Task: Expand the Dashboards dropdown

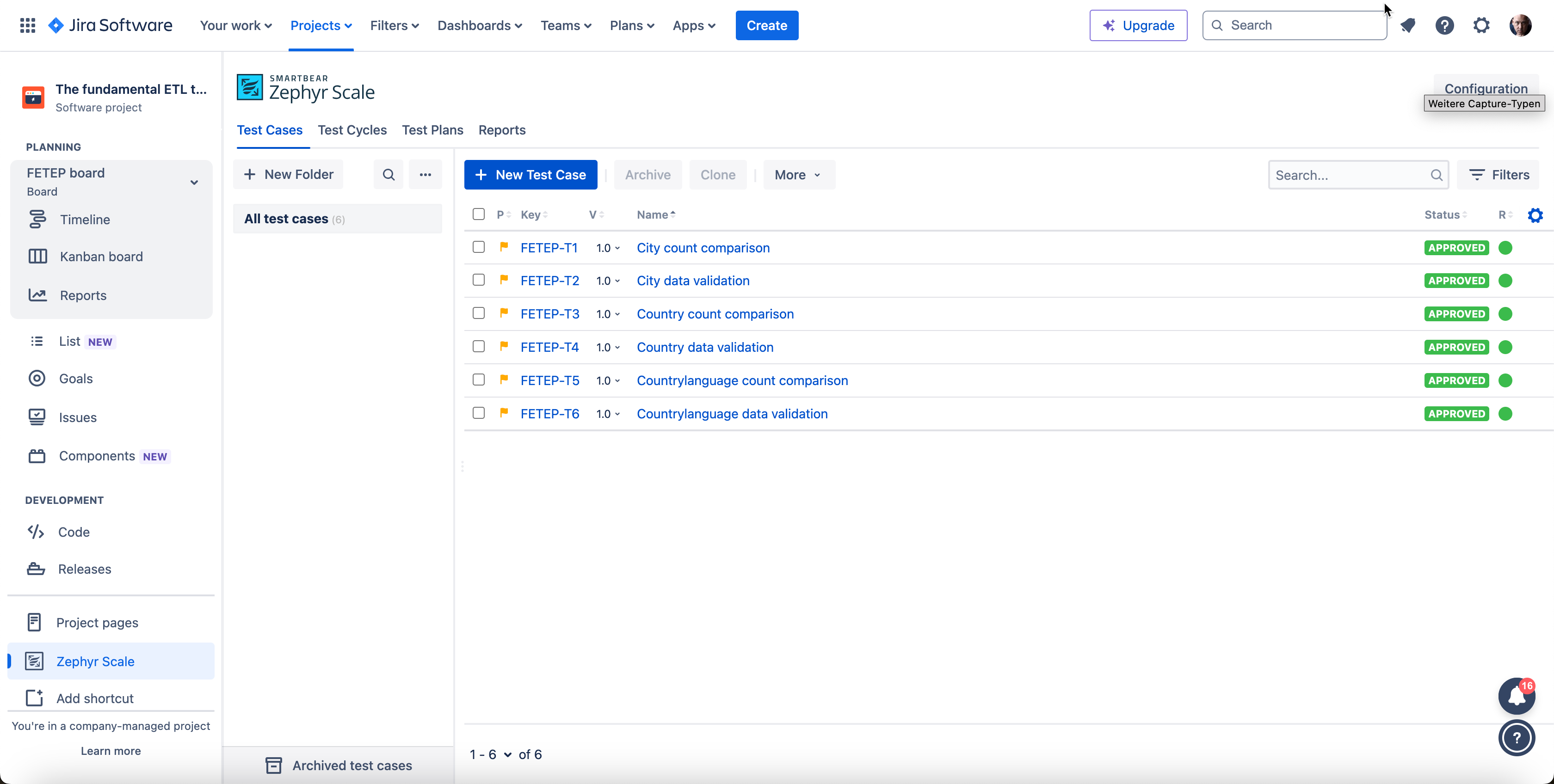Action: (x=480, y=25)
